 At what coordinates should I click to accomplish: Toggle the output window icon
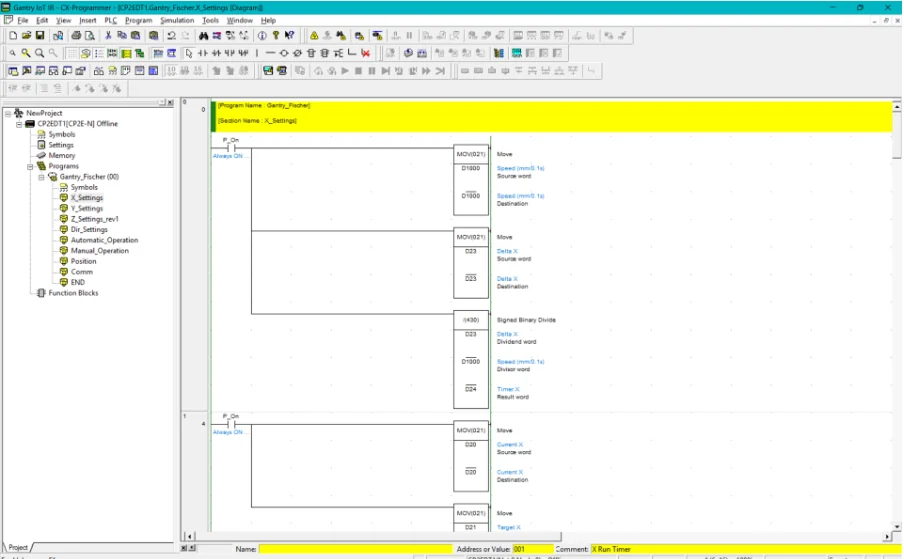(27, 71)
